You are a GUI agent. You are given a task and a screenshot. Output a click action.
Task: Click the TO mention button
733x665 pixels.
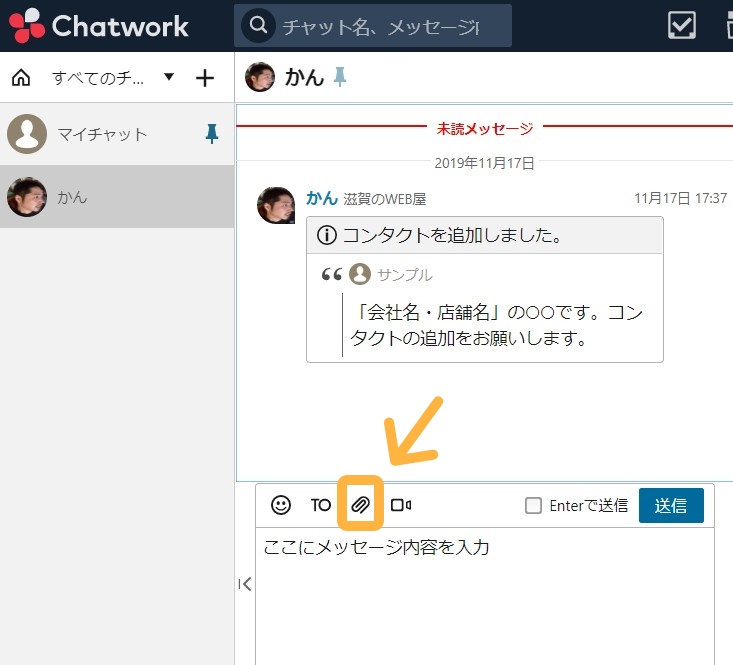pyautogui.click(x=320, y=505)
